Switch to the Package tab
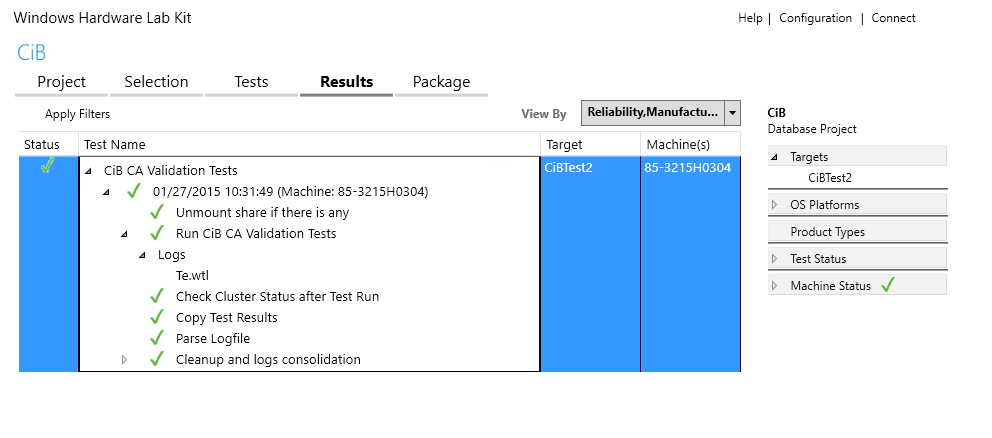Screen dimensions: 992x438 coord(441,82)
